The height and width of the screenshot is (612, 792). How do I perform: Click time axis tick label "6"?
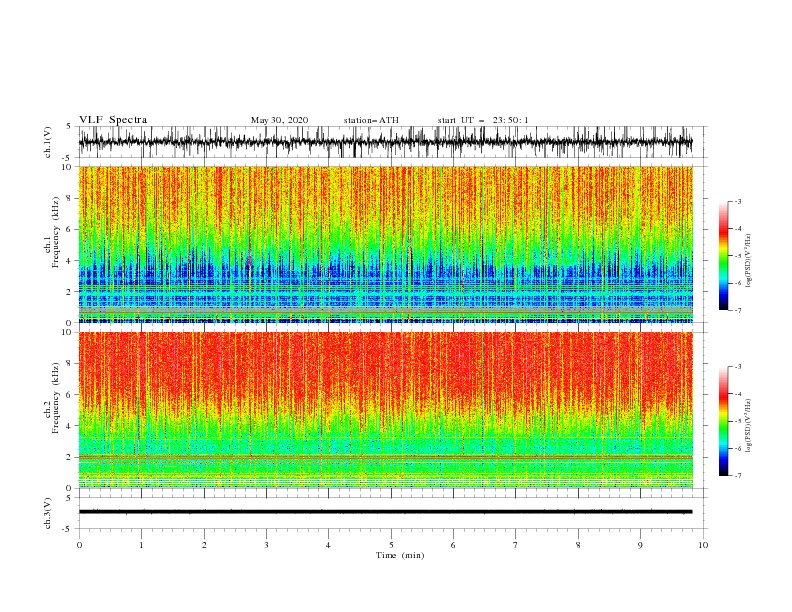pyautogui.click(x=453, y=545)
